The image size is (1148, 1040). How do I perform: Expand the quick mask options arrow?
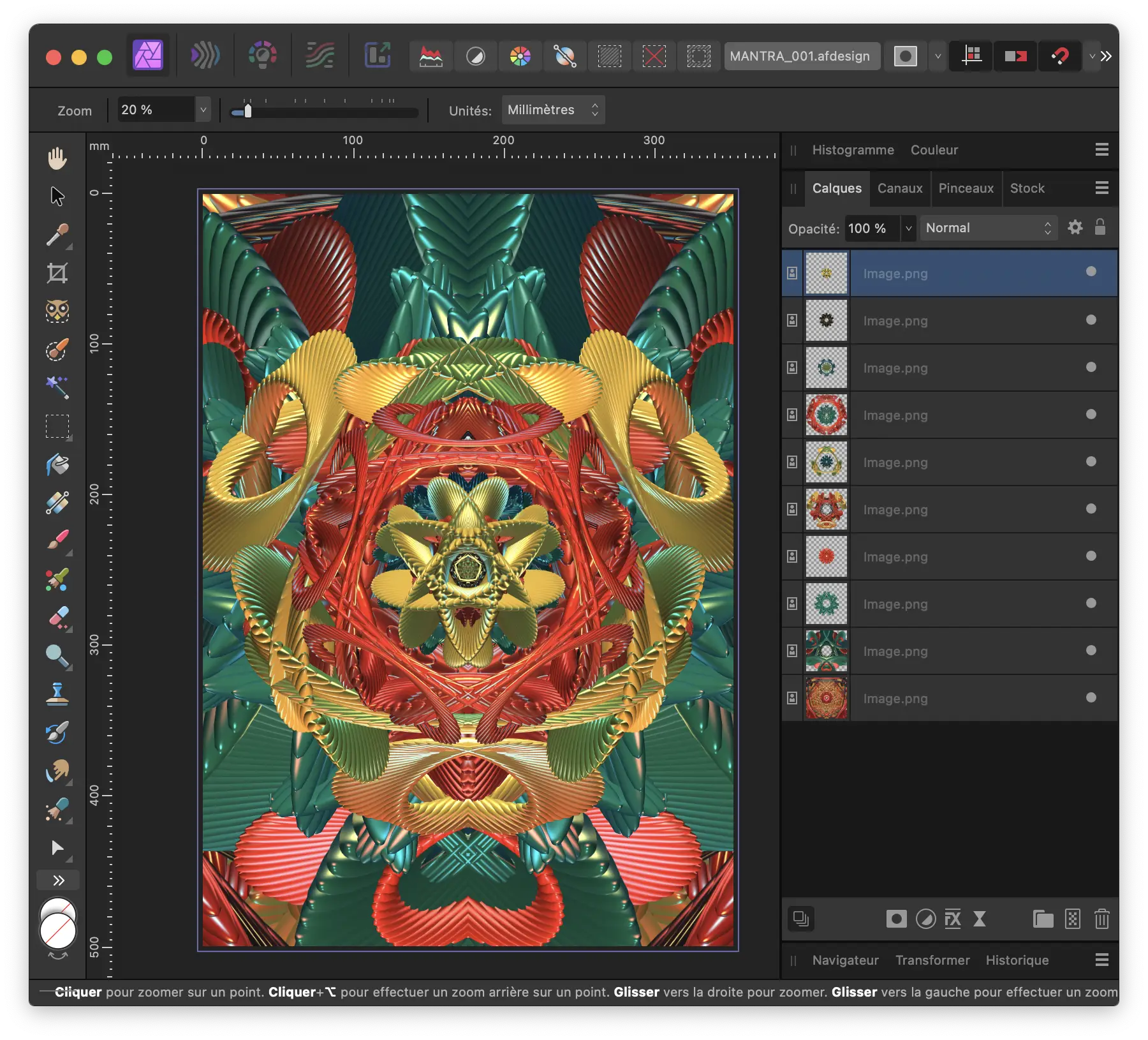tap(938, 56)
